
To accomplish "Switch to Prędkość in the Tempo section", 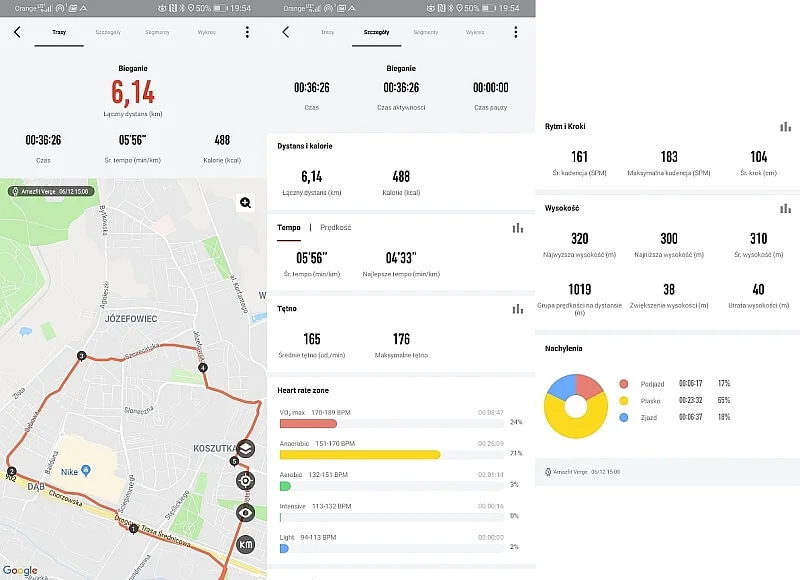I will point(336,228).
